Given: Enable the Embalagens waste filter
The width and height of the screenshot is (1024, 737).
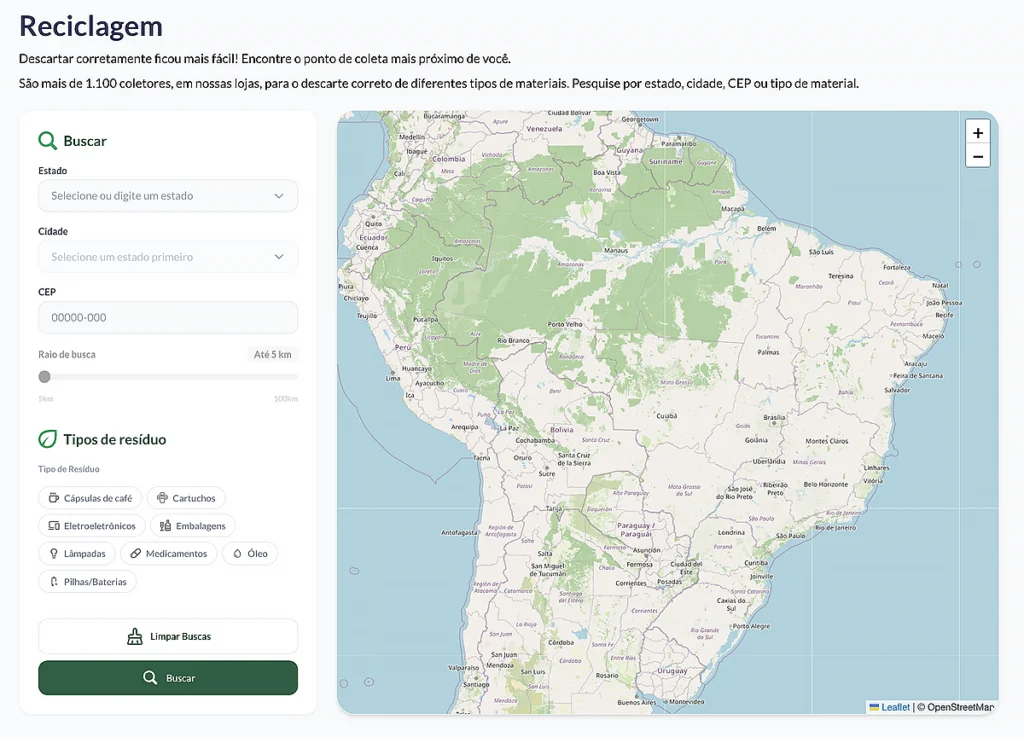Looking at the screenshot, I should pyautogui.click(x=193, y=525).
